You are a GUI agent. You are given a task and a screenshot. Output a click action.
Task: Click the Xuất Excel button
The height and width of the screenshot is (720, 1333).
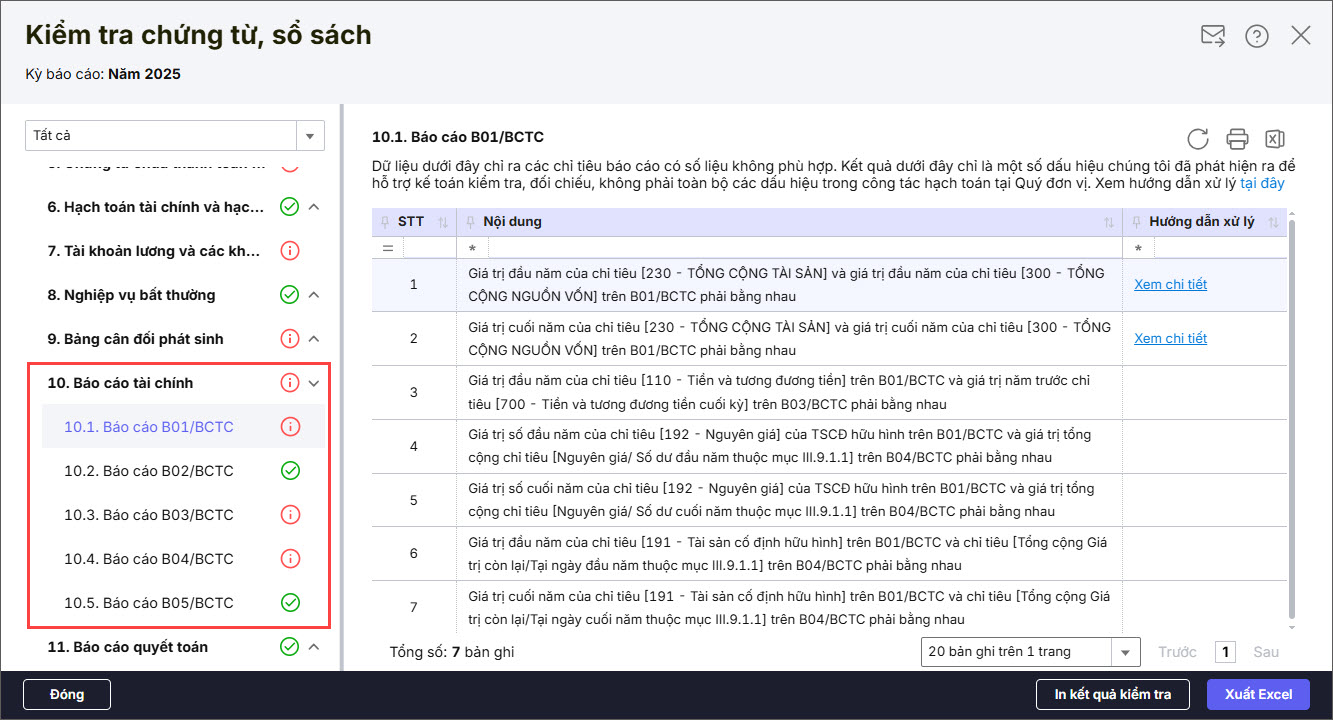pos(1258,694)
